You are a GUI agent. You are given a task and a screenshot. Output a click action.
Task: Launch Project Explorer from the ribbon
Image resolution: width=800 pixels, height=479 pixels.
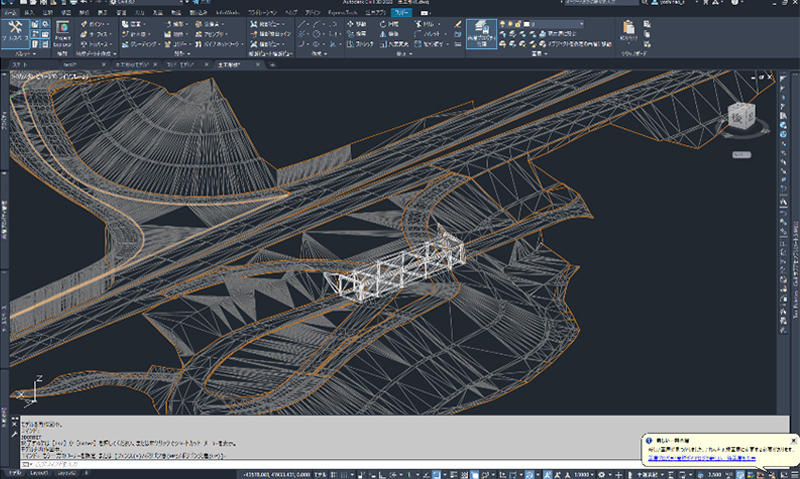[62, 33]
